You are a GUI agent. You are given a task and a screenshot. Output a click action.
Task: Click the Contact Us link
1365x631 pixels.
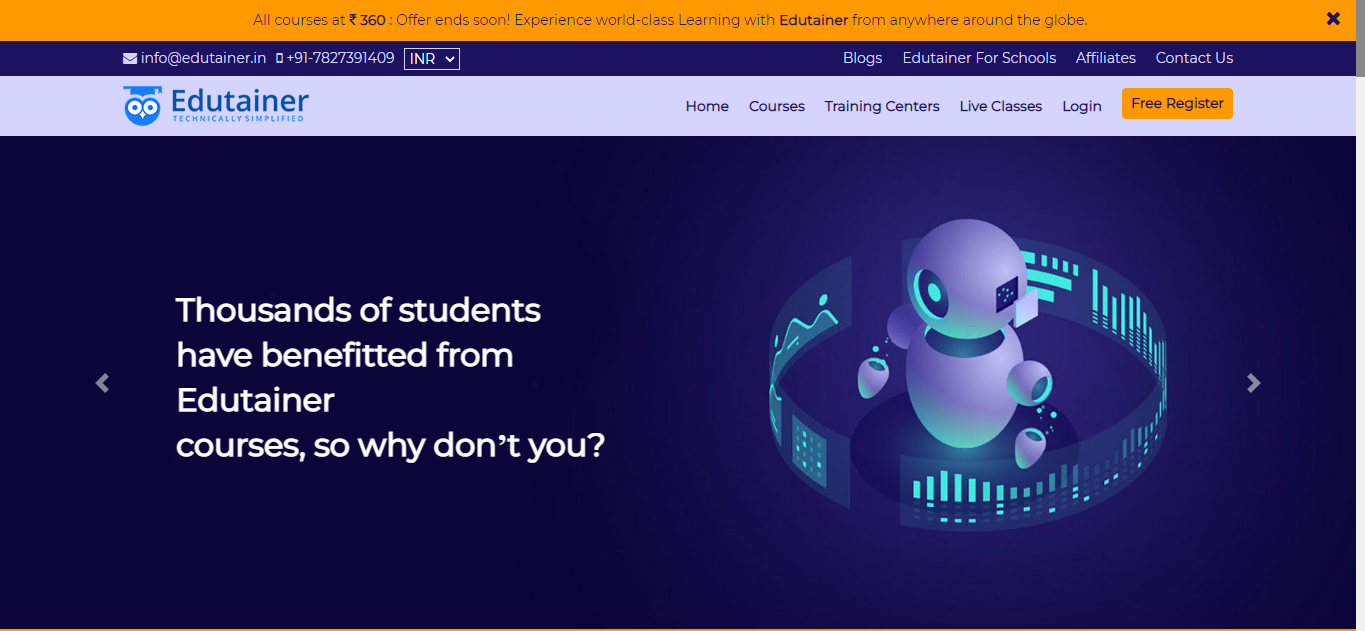[x=1194, y=58]
